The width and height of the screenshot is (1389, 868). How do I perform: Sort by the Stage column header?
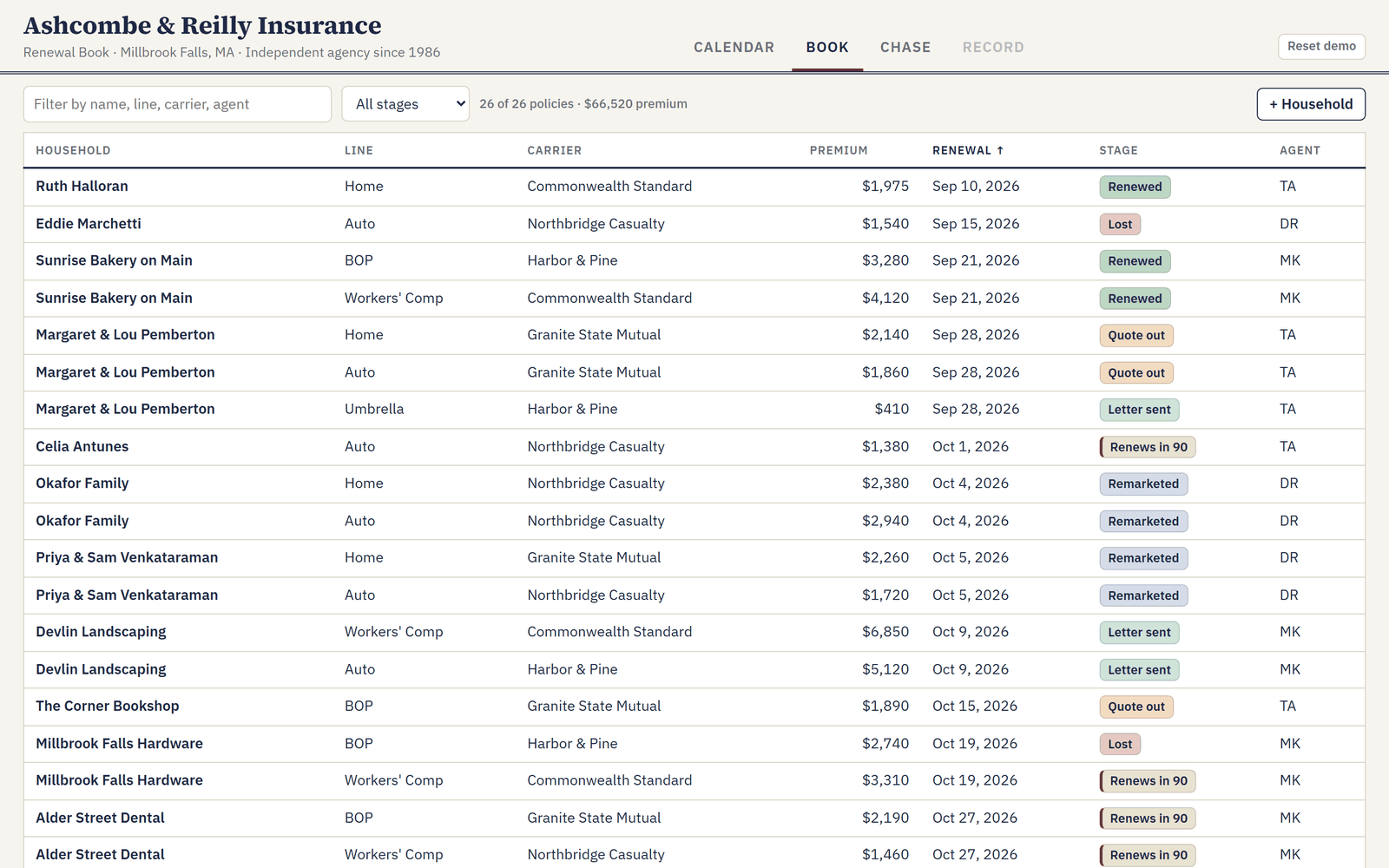pyautogui.click(x=1118, y=150)
